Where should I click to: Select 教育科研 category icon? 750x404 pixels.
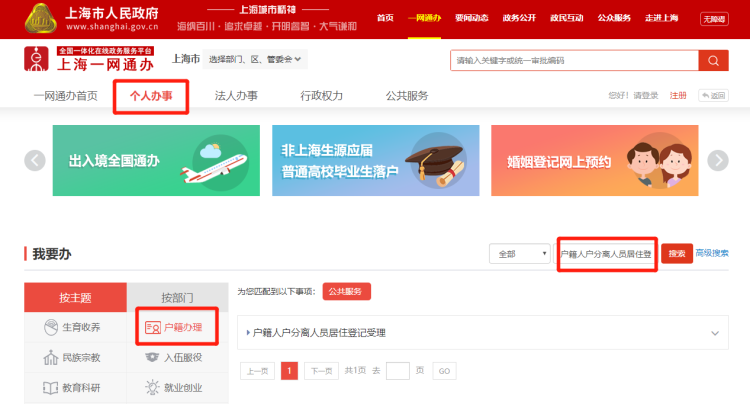(x=51, y=387)
